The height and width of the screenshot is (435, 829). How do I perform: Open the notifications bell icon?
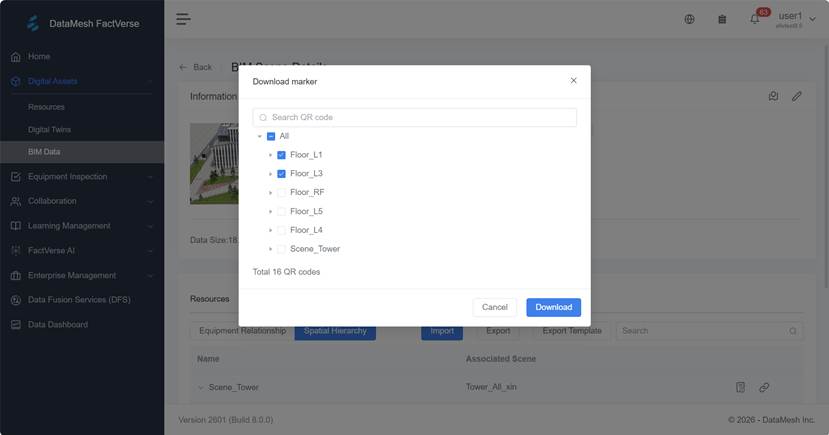pos(755,19)
